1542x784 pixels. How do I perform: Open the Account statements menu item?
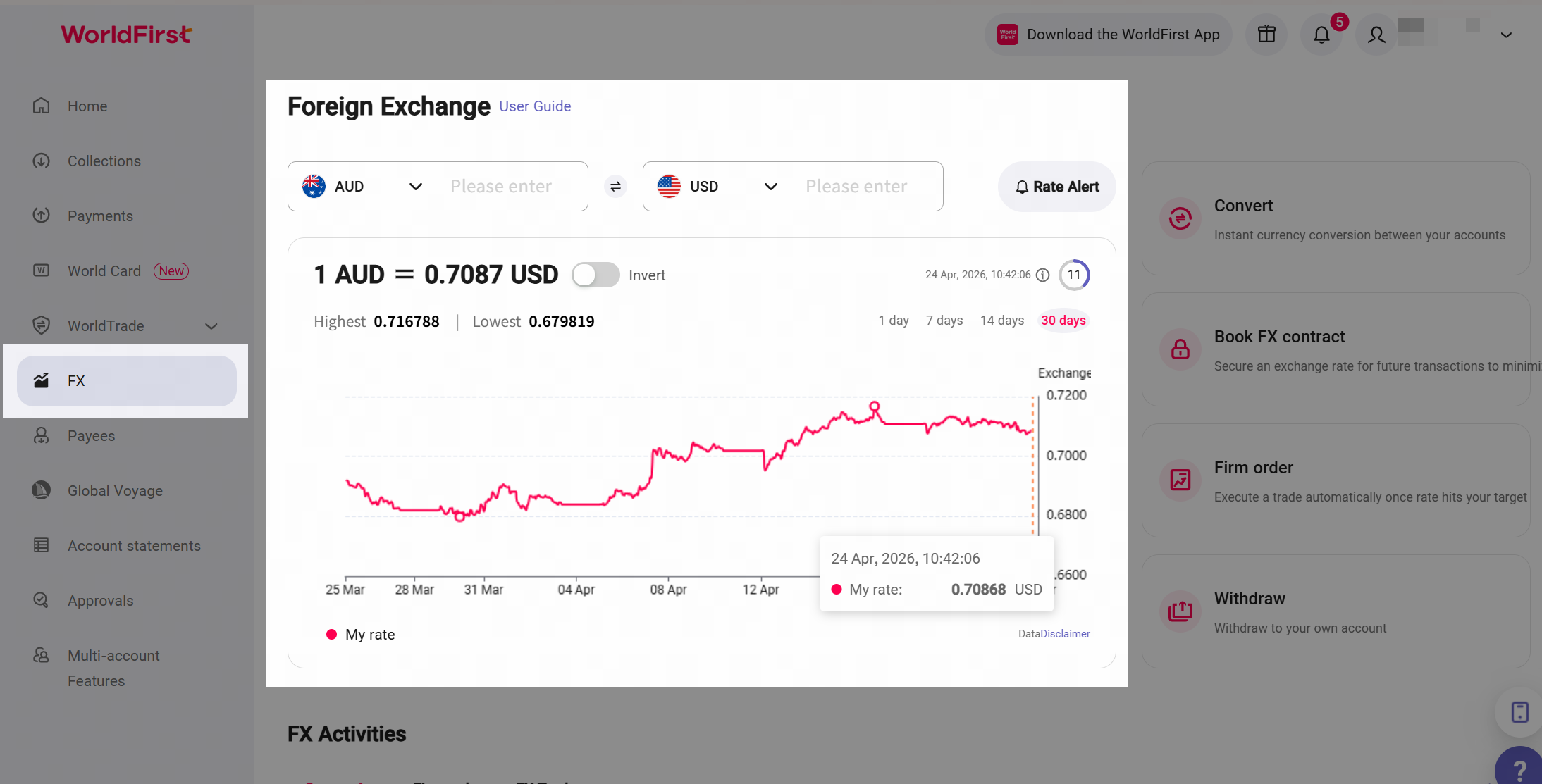tap(127, 545)
